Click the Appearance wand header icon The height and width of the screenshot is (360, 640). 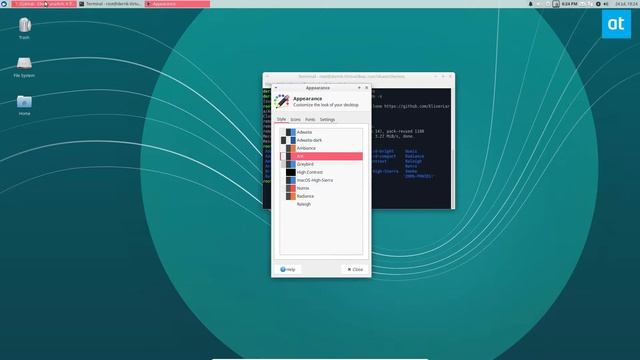(282, 101)
